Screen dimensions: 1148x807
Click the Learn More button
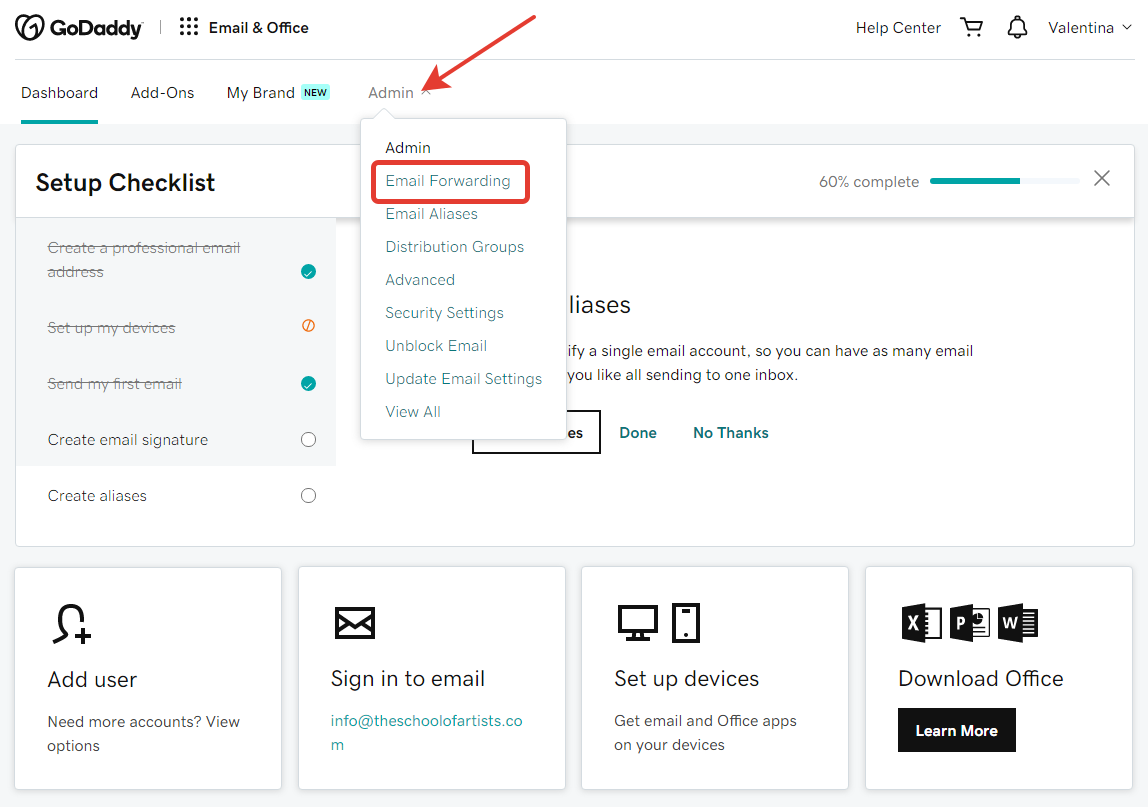click(x=956, y=730)
